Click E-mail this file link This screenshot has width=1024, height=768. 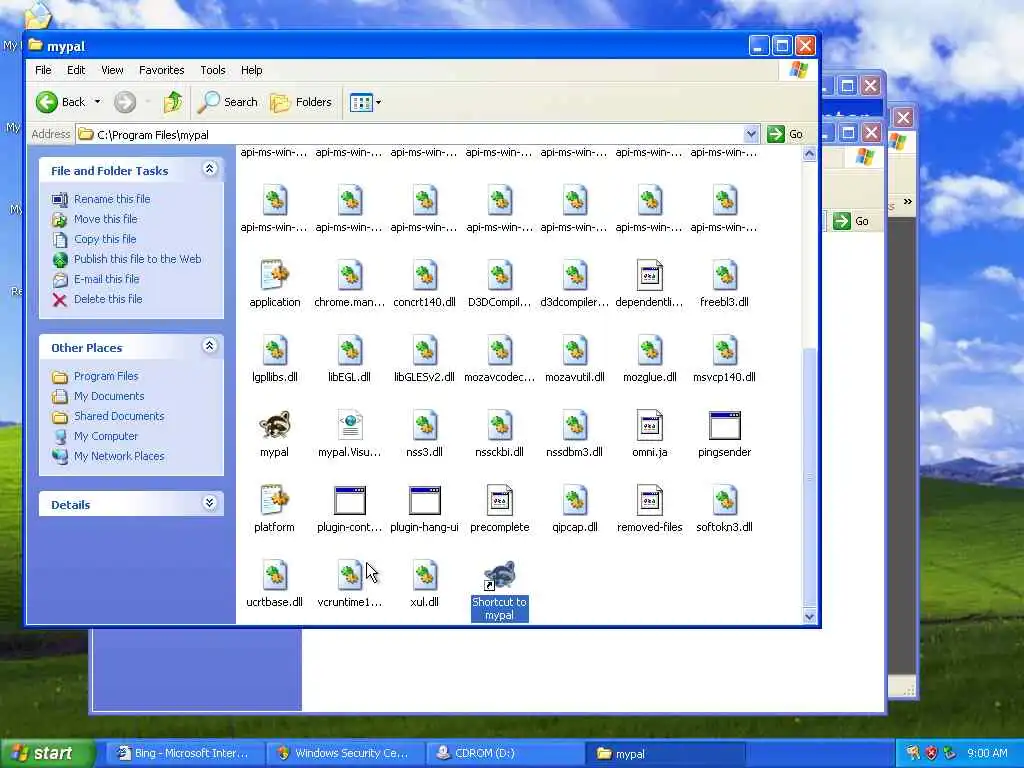106,279
